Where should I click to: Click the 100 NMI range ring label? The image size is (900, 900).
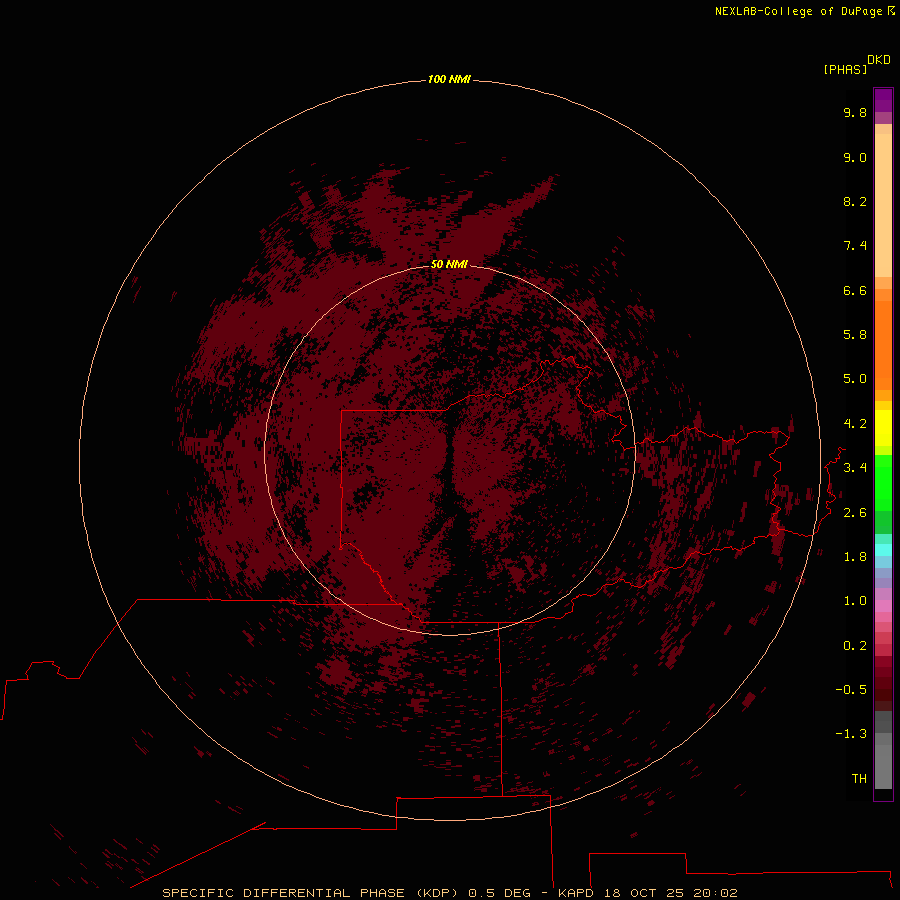pyautogui.click(x=449, y=79)
